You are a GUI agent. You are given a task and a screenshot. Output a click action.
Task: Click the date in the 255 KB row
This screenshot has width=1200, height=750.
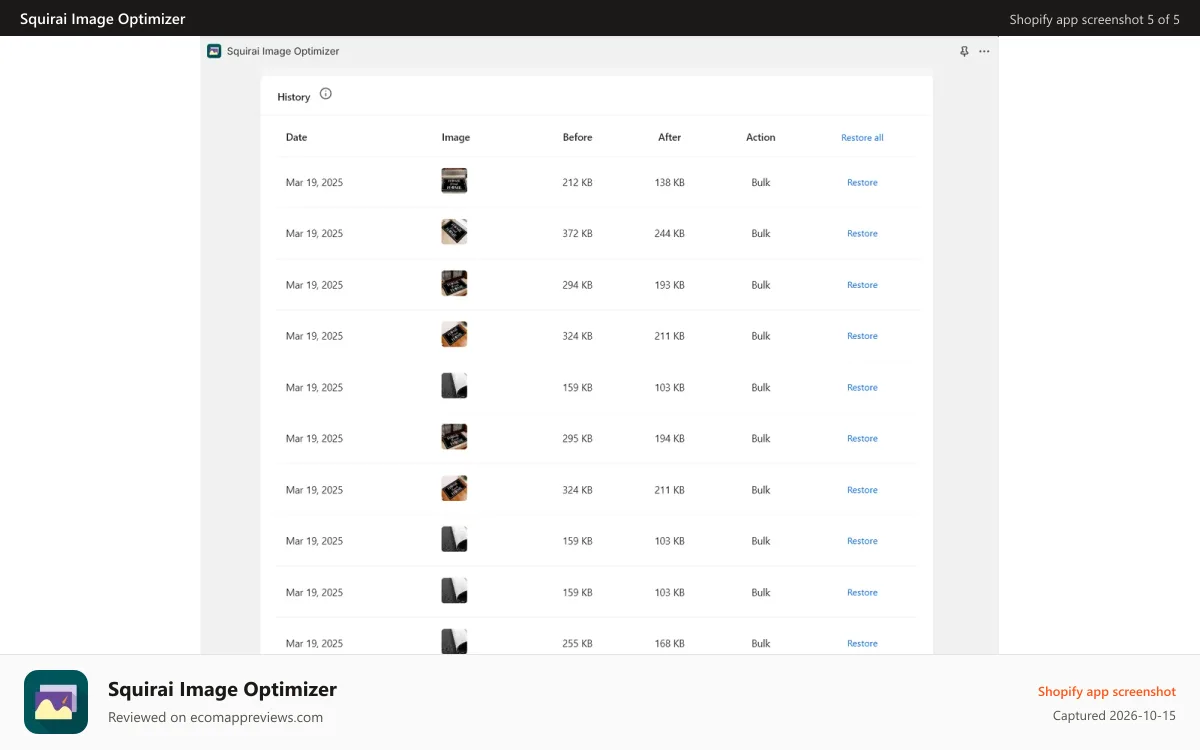pos(314,644)
